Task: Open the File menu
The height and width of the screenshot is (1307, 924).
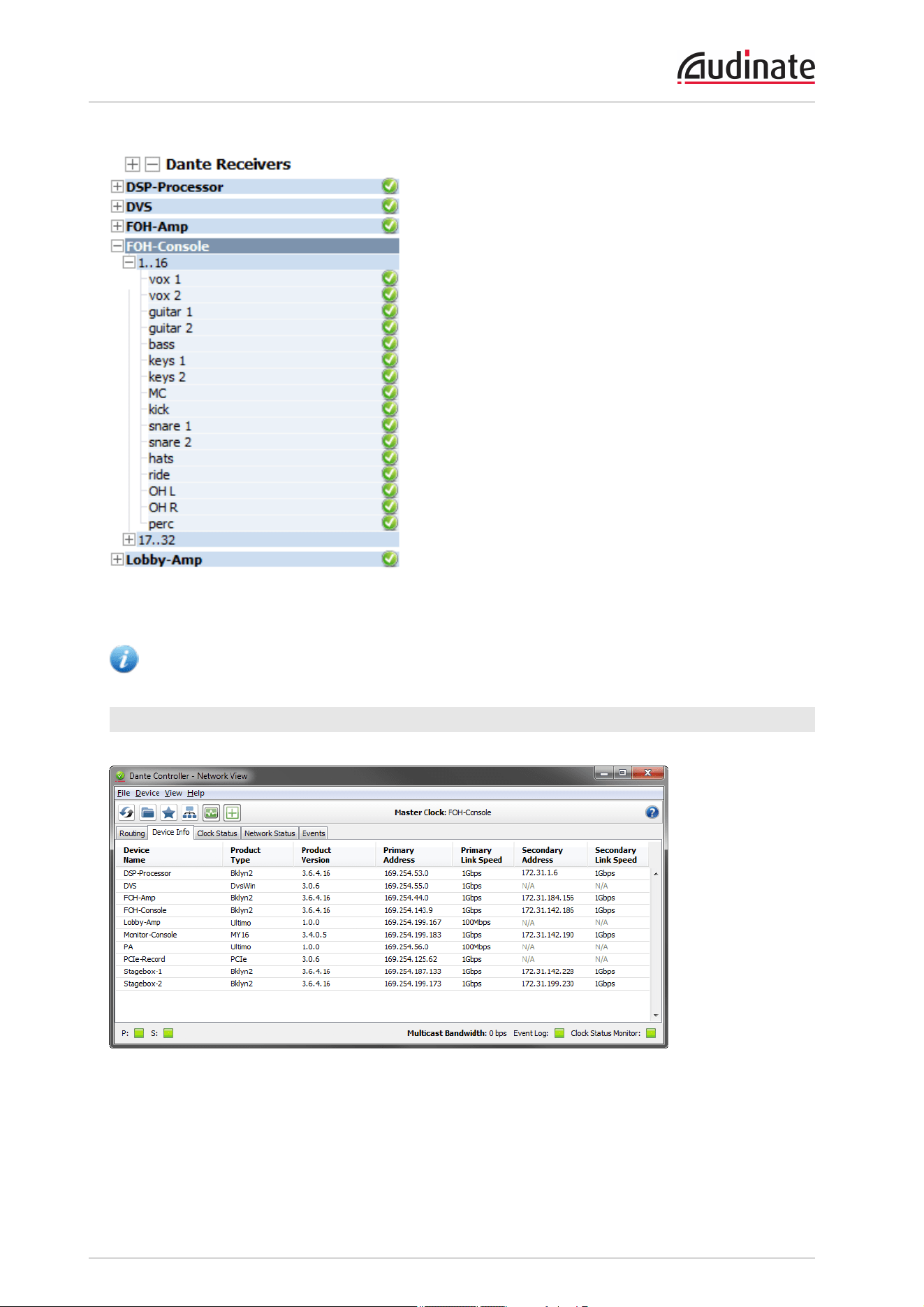Action: point(124,793)
